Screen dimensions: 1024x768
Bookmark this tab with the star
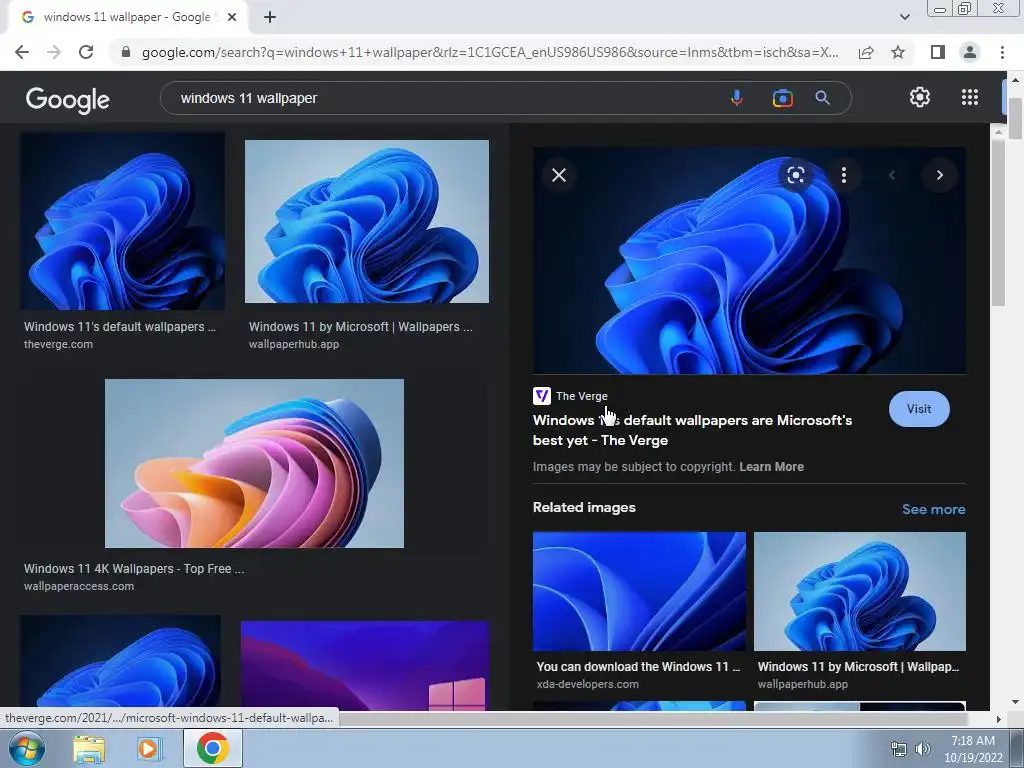coord(898,52)
